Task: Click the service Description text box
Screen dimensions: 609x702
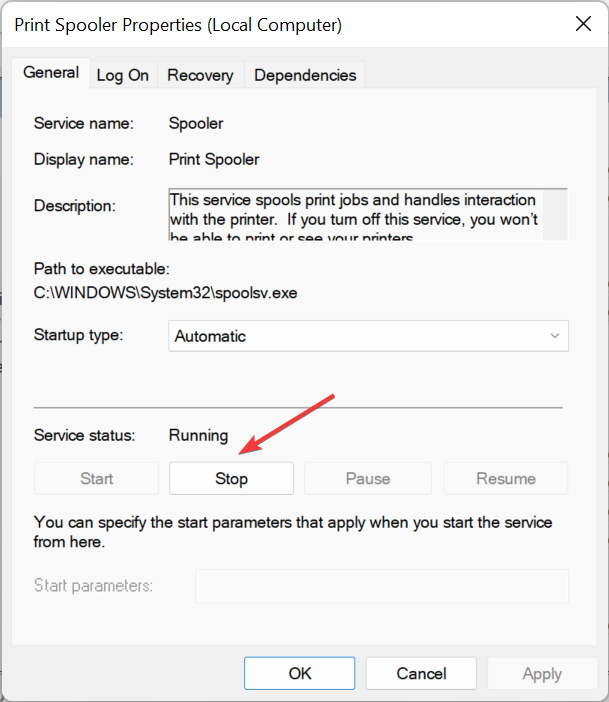Action: tap(355, 214)
